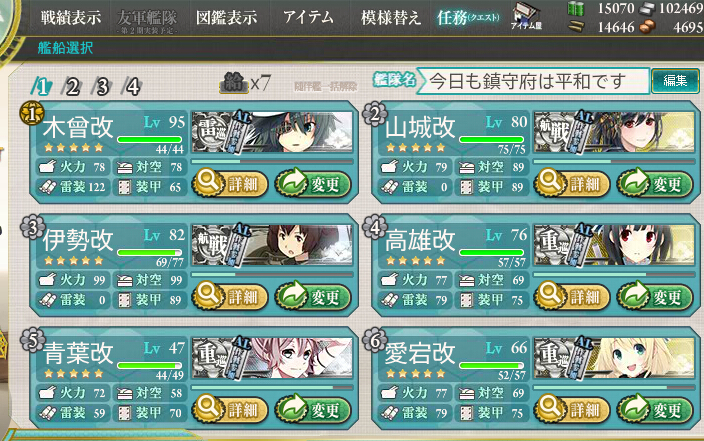Open 詳細 for 山城改

coord(571,184)
